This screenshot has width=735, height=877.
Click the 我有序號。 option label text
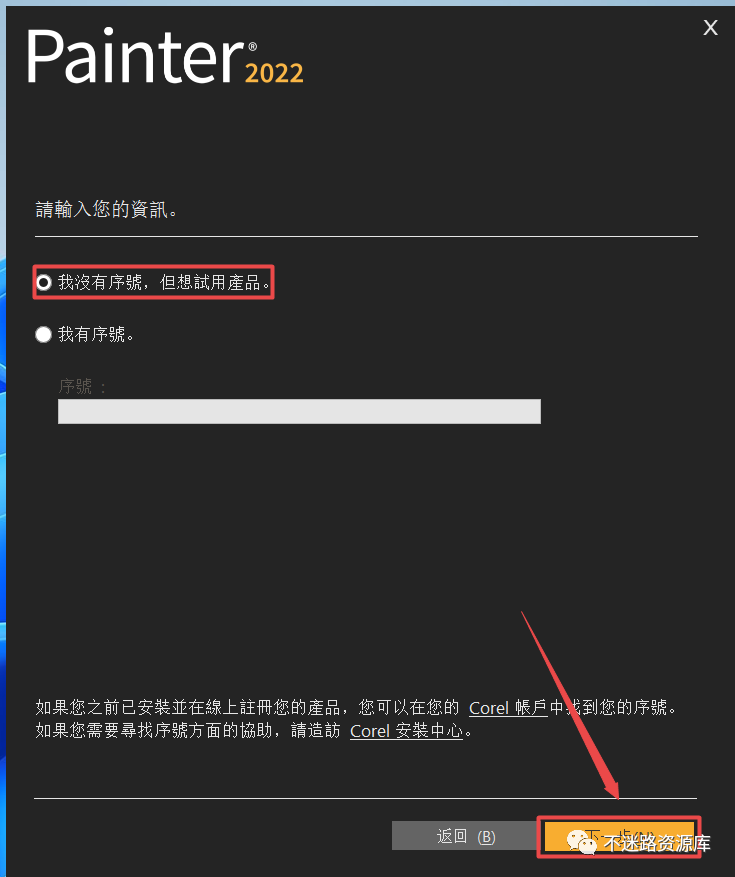pyautogui.click(x=96, y=334)
